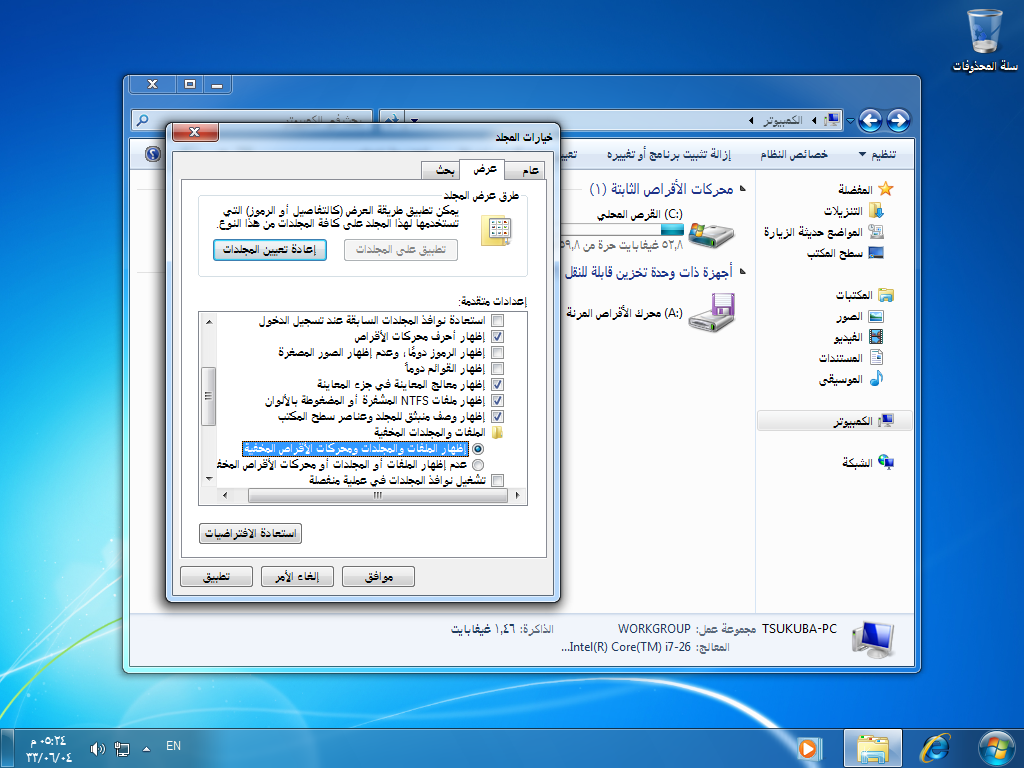Toggle restore previous folder windows at logon checkbox
The image size is (1024, 768).
(x=497, y=321)
